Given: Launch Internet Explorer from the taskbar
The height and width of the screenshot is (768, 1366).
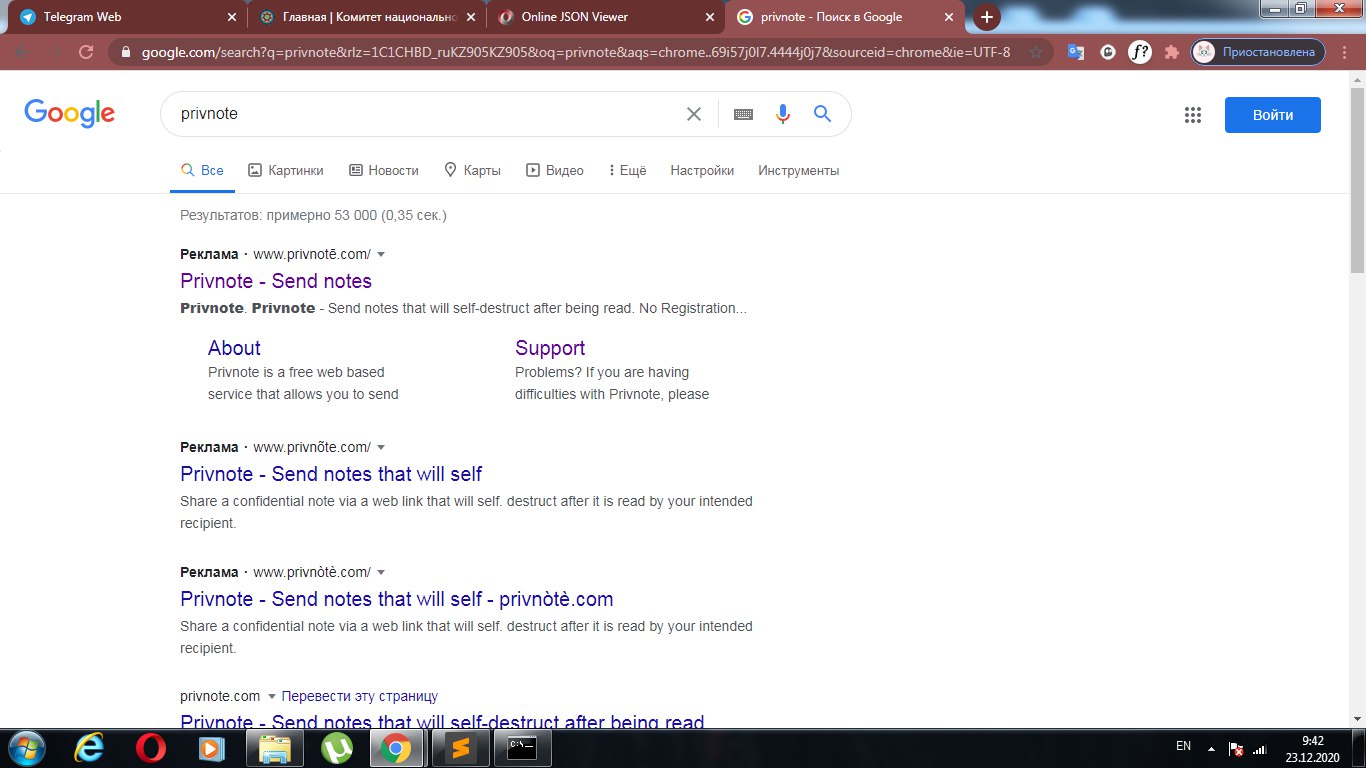Looking at the screenshot, I should coord(90,748).
